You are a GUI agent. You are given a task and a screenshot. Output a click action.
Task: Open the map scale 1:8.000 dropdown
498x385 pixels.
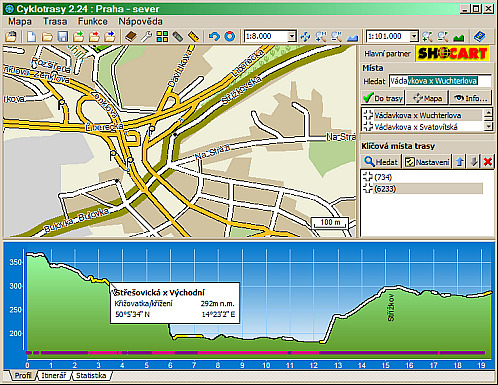292,36
